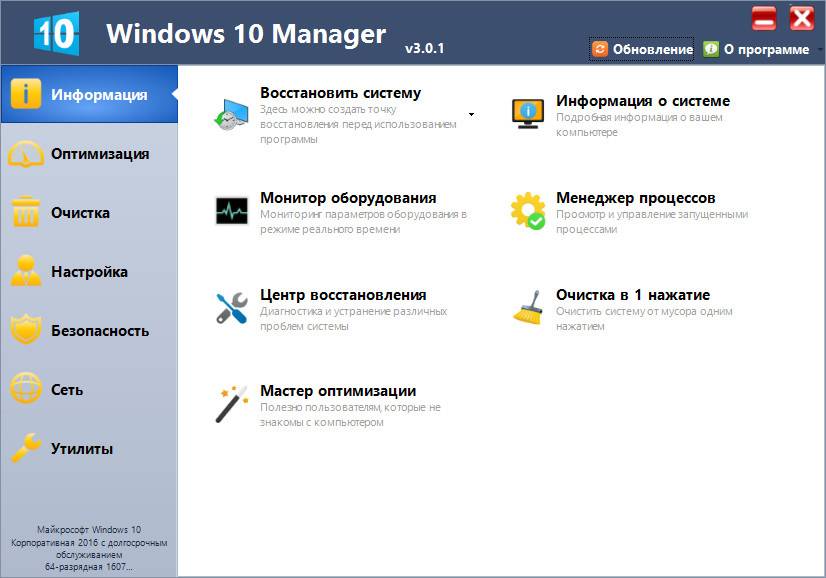Click the Оптимизация gauge icon
Viewport: 826px width, 578px height.
coord(25,153)
